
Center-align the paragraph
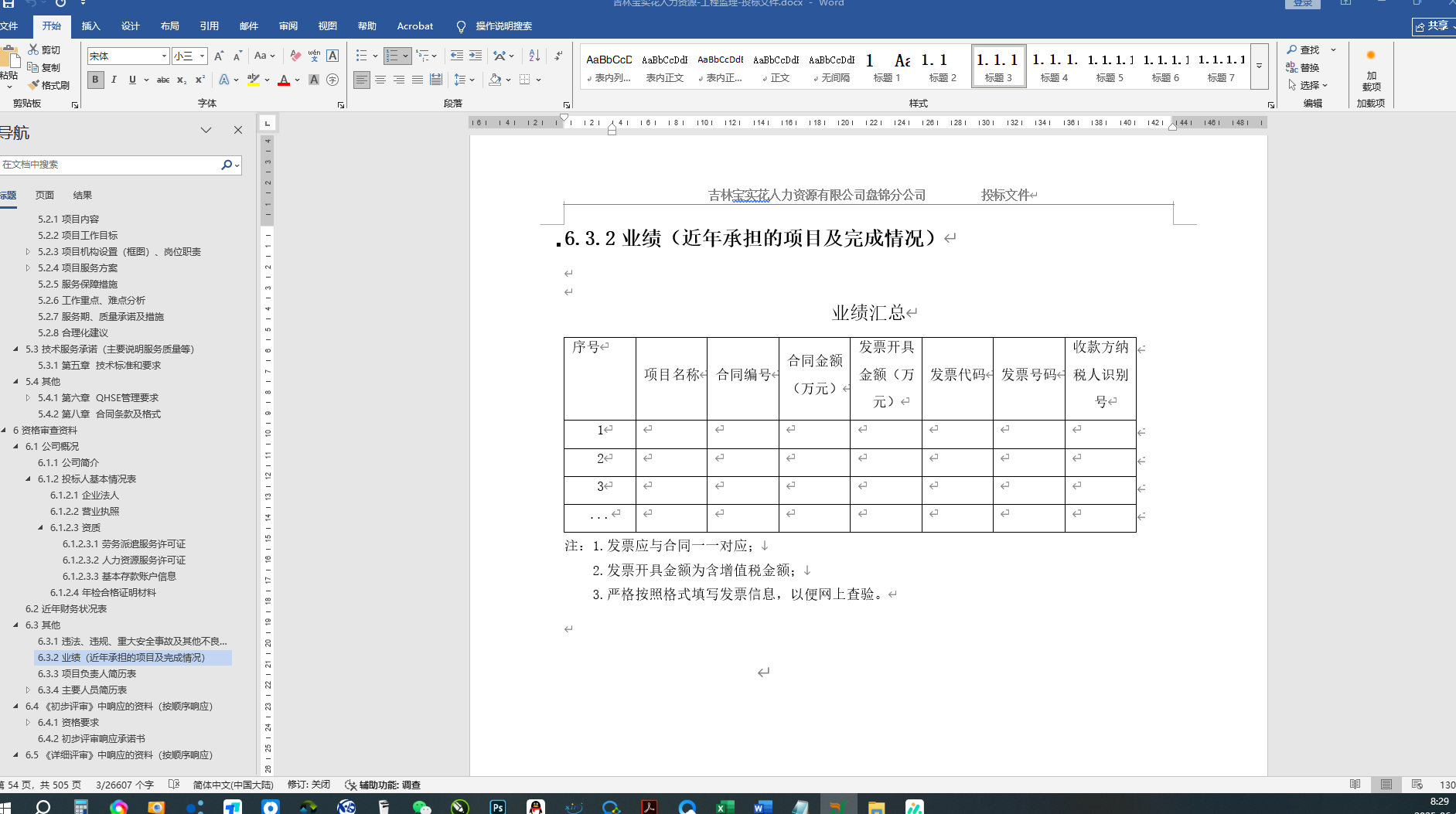pyautogui.click(x=380, y=80)
